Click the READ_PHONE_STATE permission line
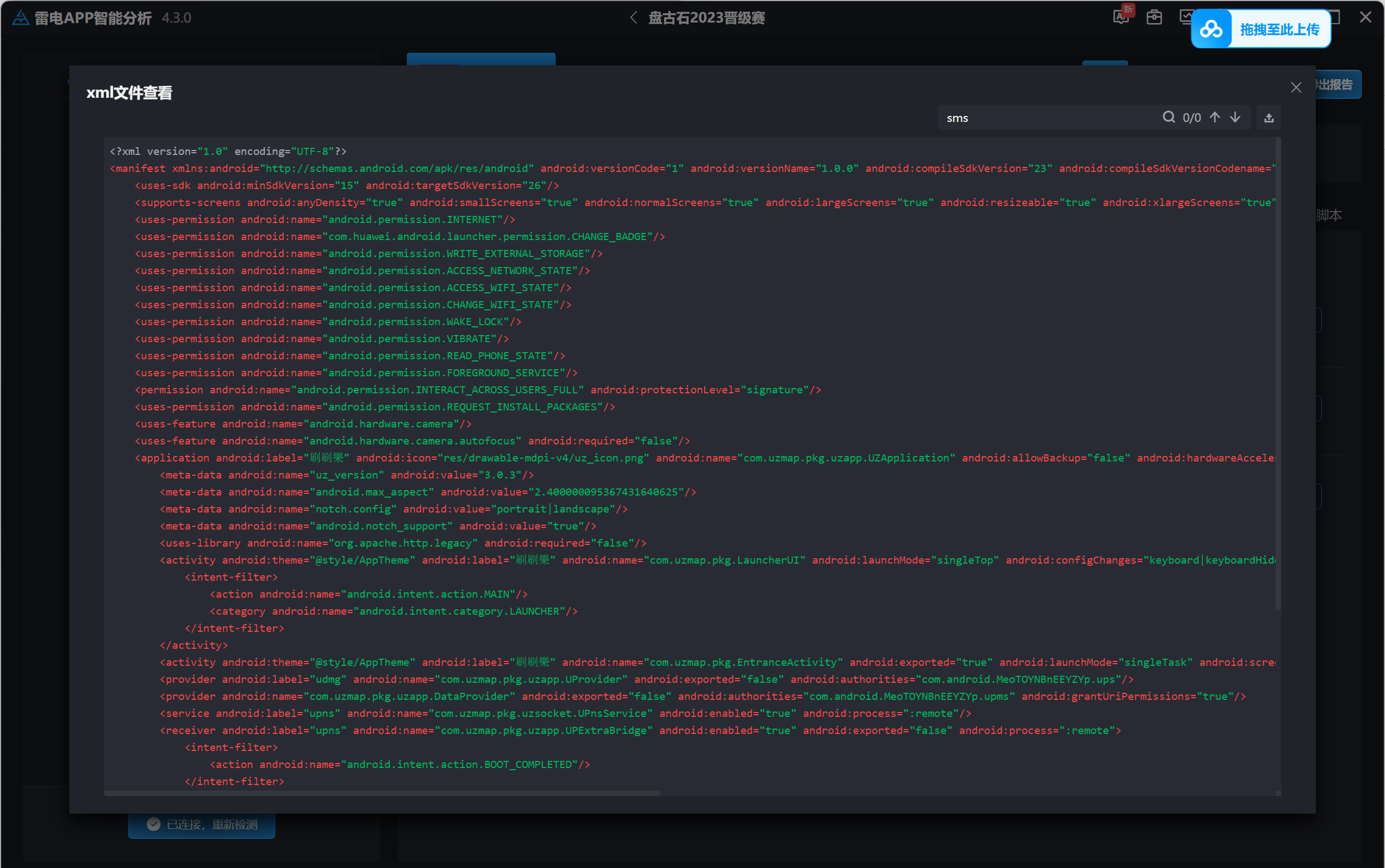 350,355
